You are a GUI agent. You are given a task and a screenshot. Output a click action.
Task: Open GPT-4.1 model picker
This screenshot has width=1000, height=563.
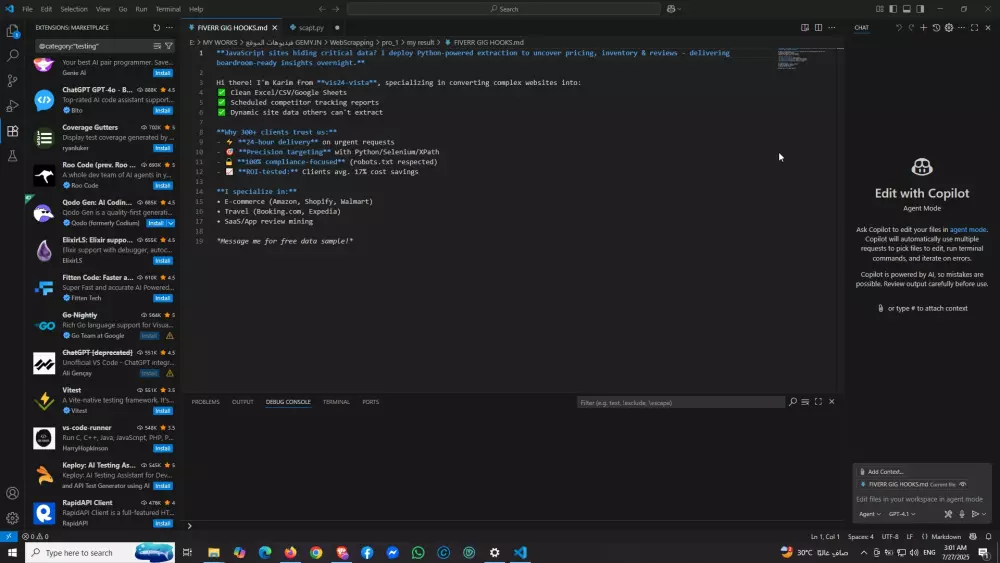902,514
